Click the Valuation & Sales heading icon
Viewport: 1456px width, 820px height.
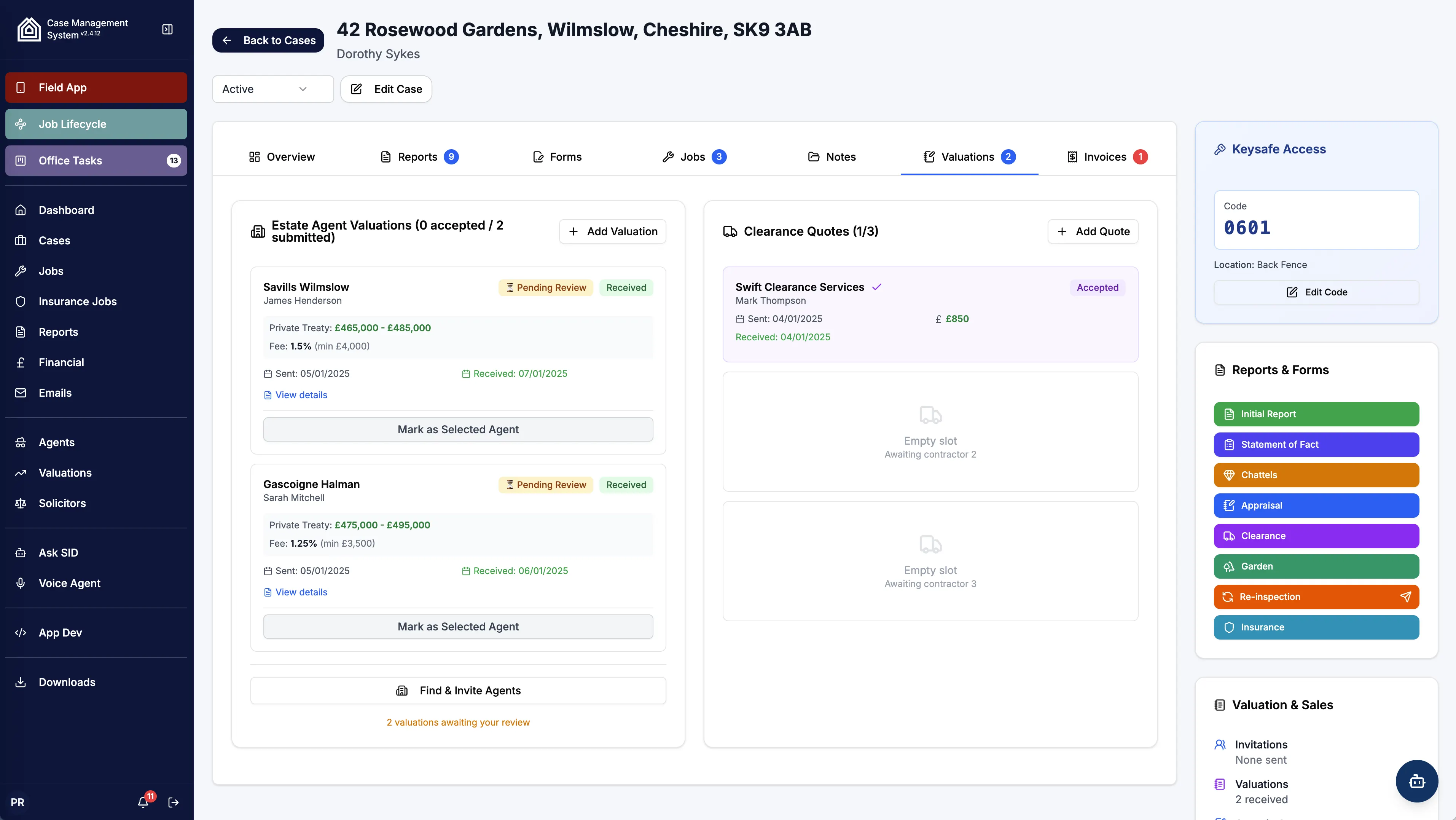[x=1220, y=705]
